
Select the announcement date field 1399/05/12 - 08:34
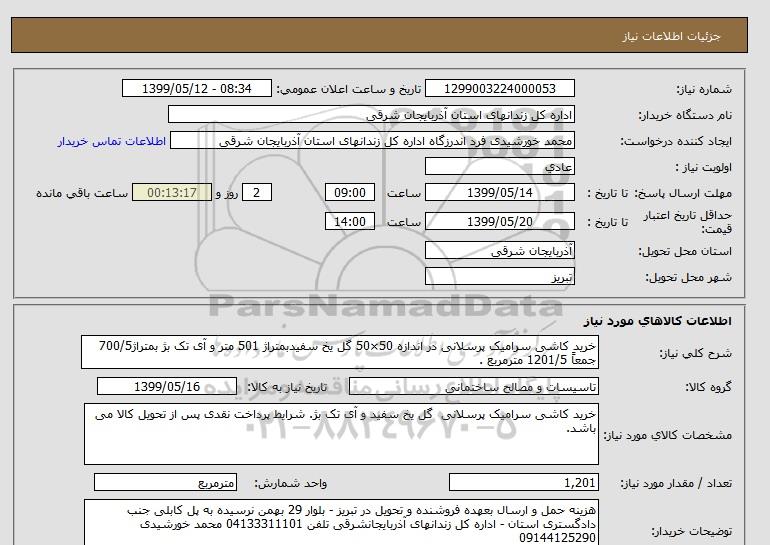[x=196, y=89]
